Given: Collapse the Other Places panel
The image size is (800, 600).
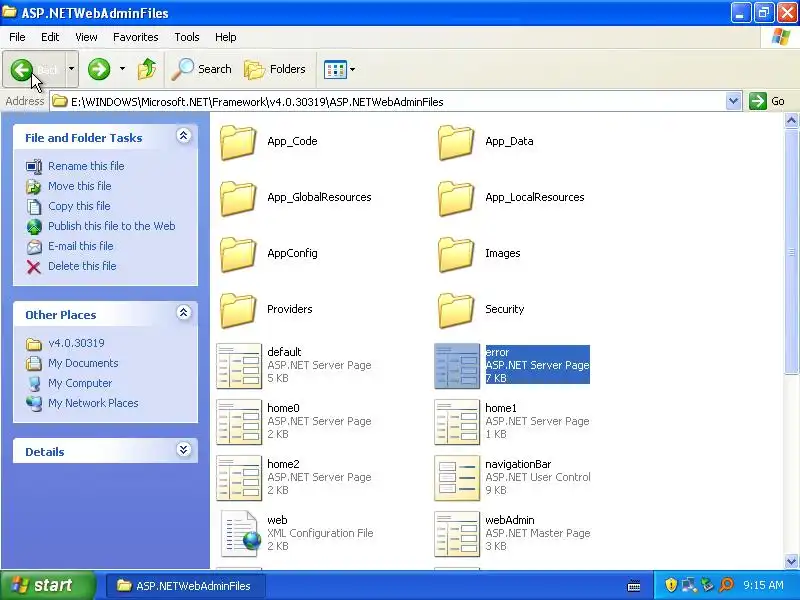Looking at the screenshot, I should pos(184,313).
